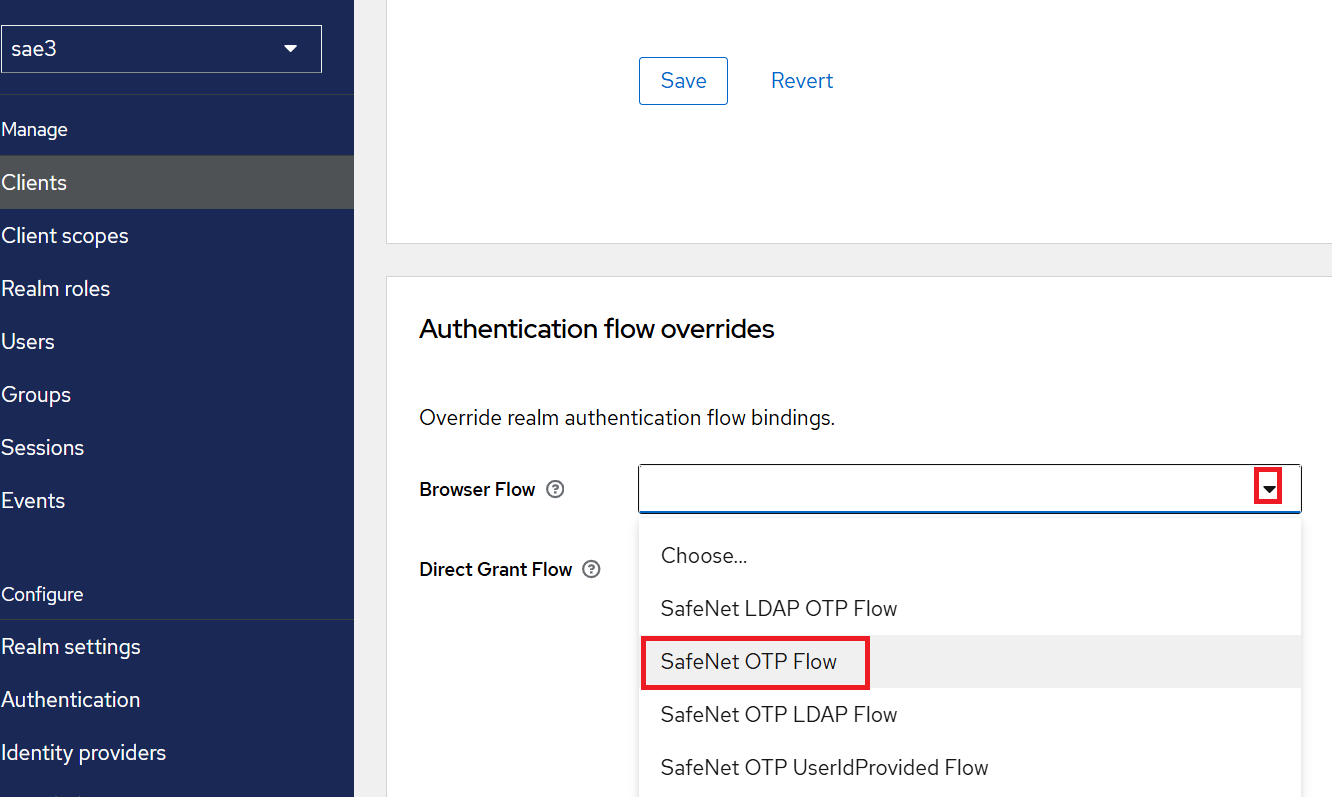Image resolution: width=1332 pixels, height=797 pixels.
Task: Go to Client scopes page
Action: (65, 236)
